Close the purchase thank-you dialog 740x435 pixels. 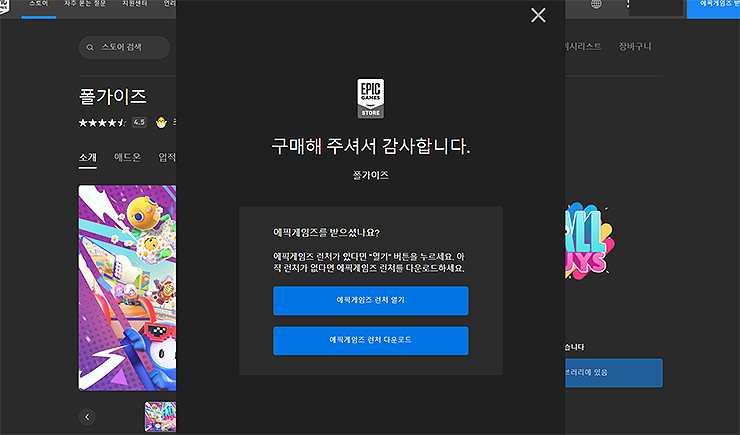[x=538, y=15]
